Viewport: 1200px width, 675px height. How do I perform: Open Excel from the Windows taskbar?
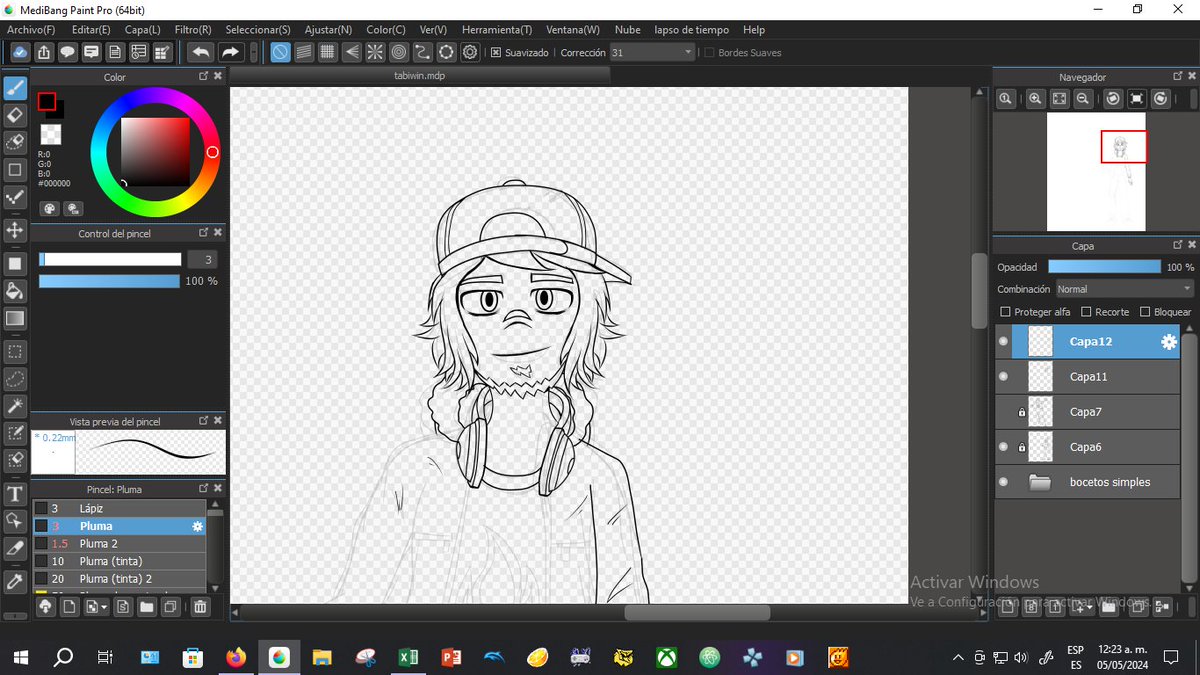pyautogui.click(x=408, y=657)
